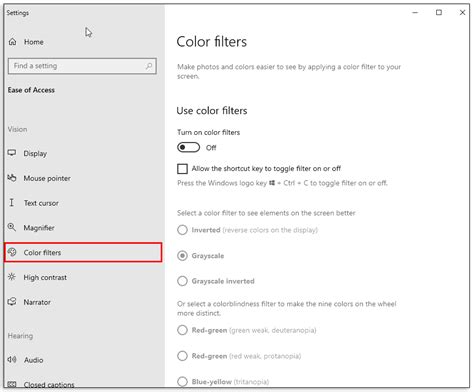Check Allow the shortcut key to toggle filter
This screenshot has height=392, width=474.
pyautogui.click(x=182, y=169)
